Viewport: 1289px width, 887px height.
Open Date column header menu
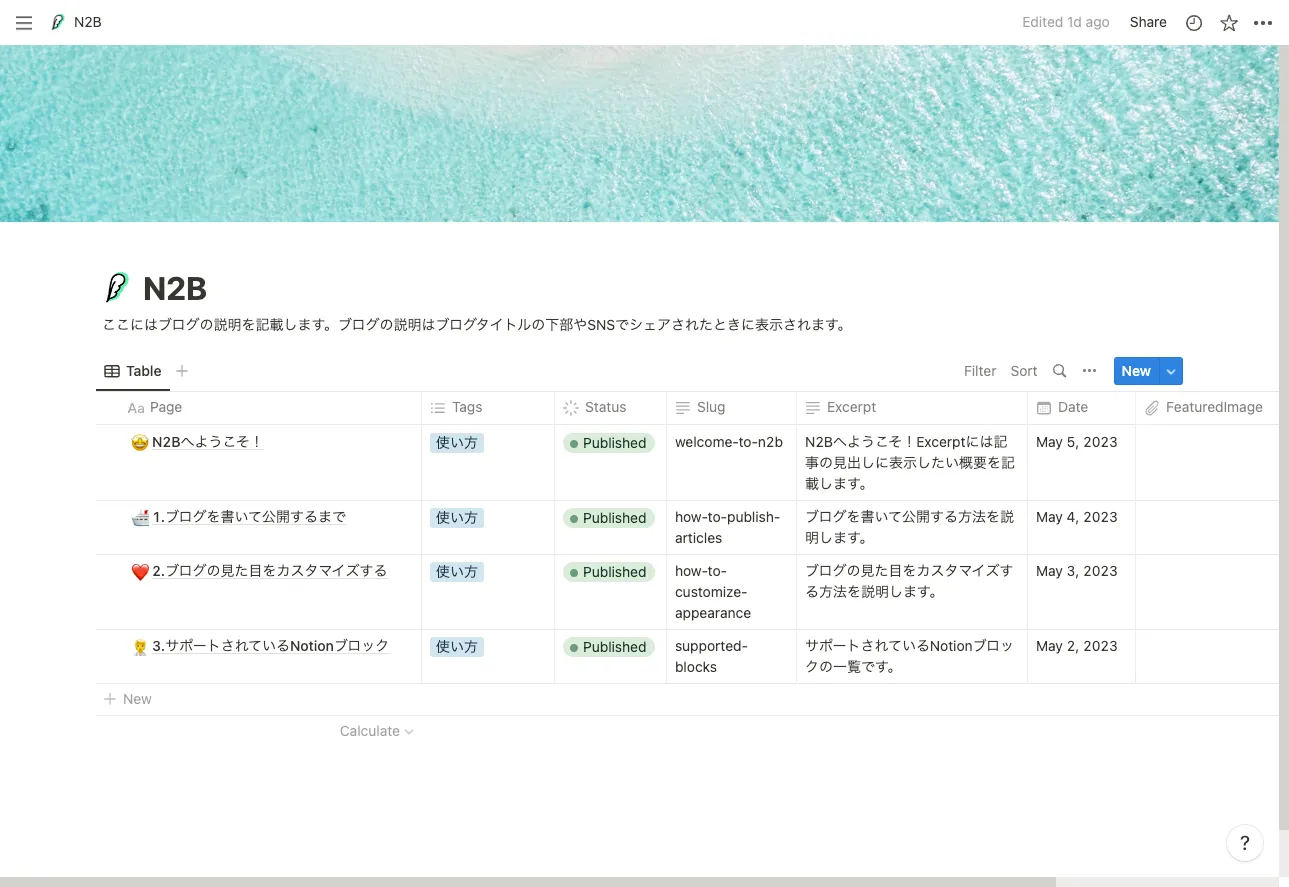pos(1082,408)
